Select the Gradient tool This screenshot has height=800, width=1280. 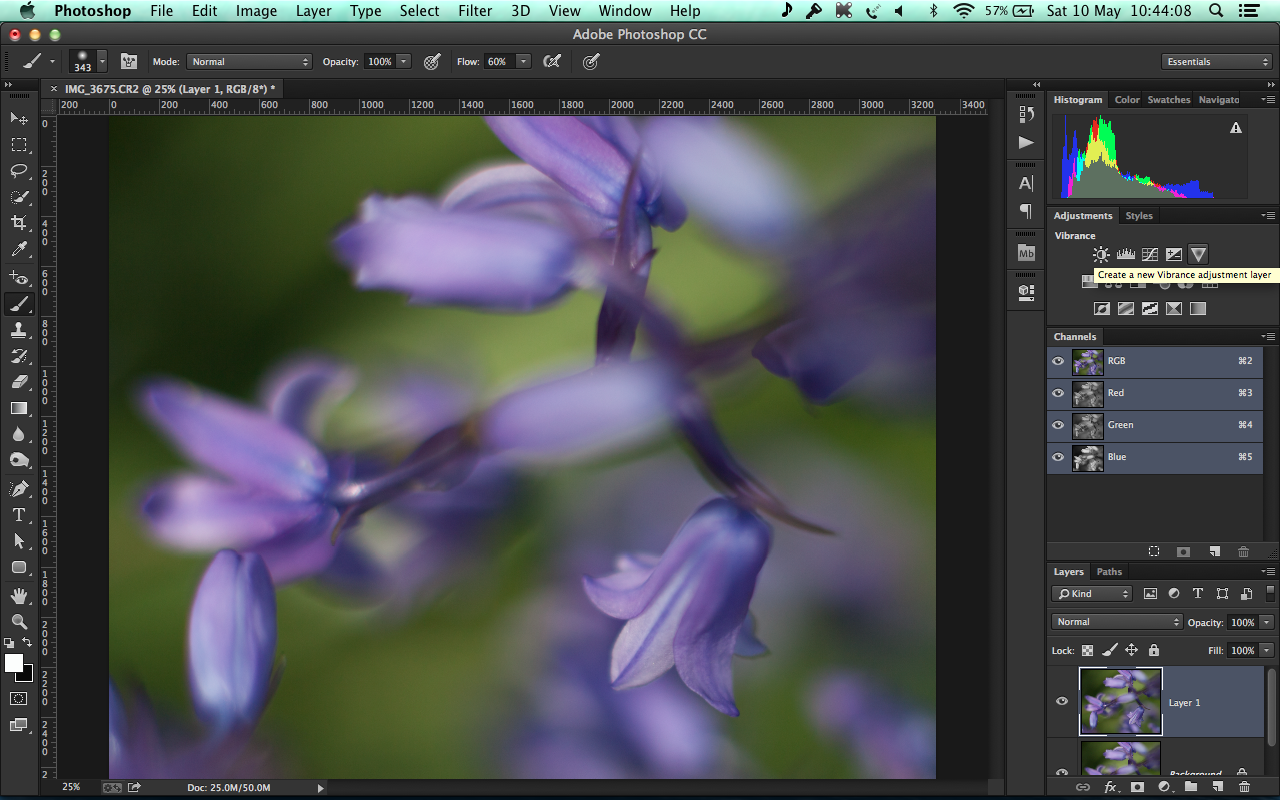19,408
